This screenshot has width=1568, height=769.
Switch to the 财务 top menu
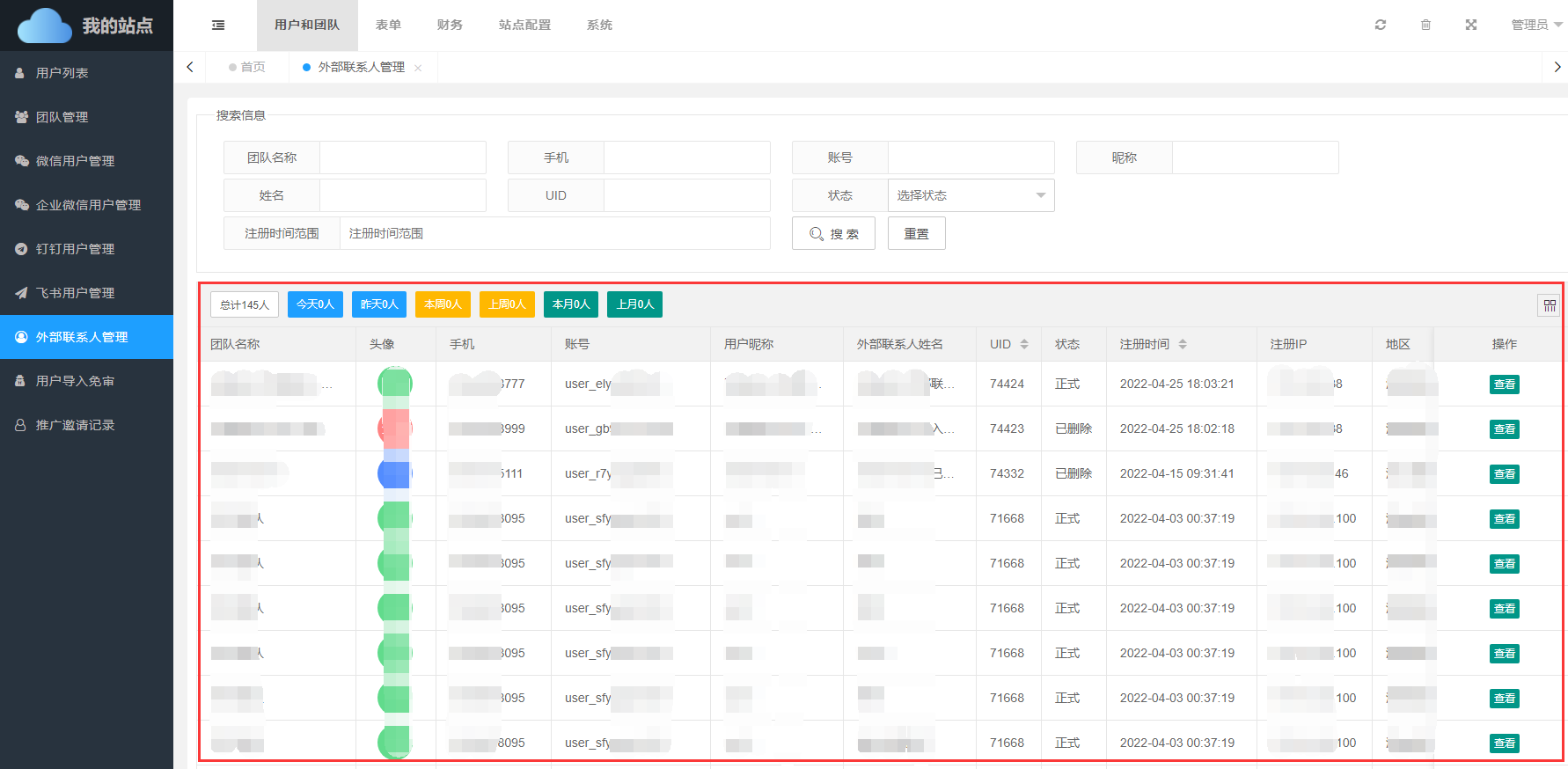(x=450, y=25)
